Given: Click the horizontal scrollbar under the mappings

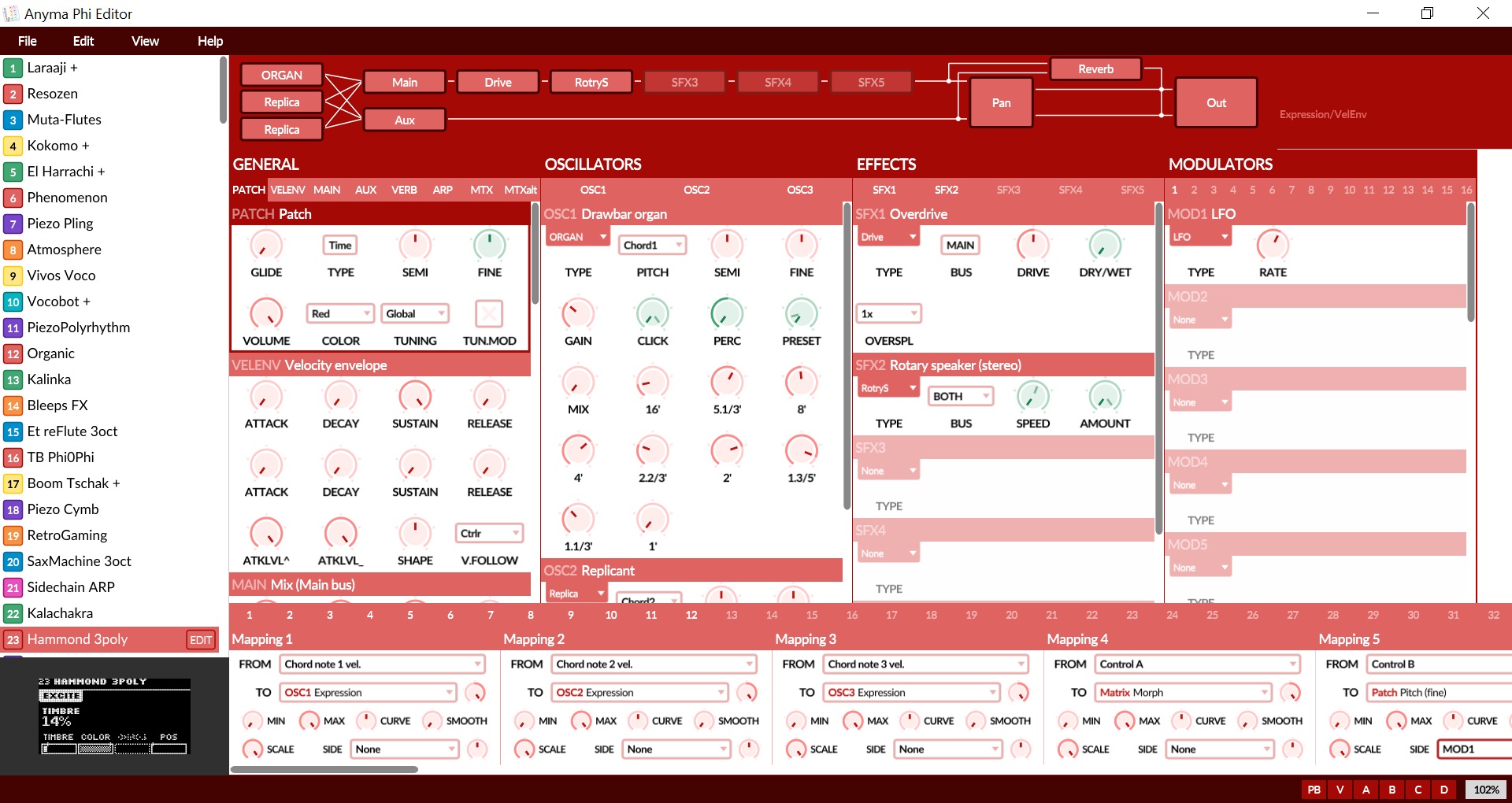Looking at the screenshot, I should click(x=324, y=769).
